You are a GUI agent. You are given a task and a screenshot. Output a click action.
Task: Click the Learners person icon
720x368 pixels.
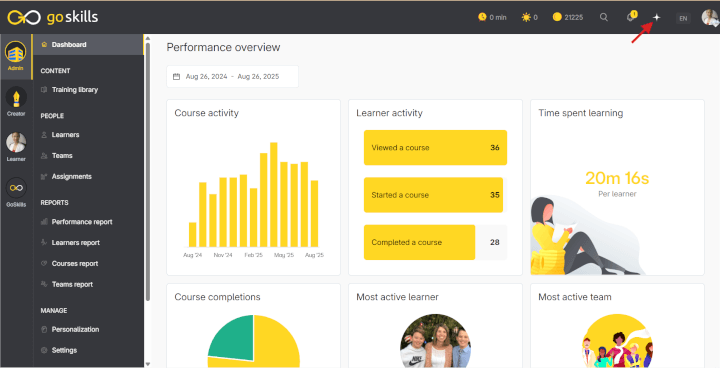point(44,135)
